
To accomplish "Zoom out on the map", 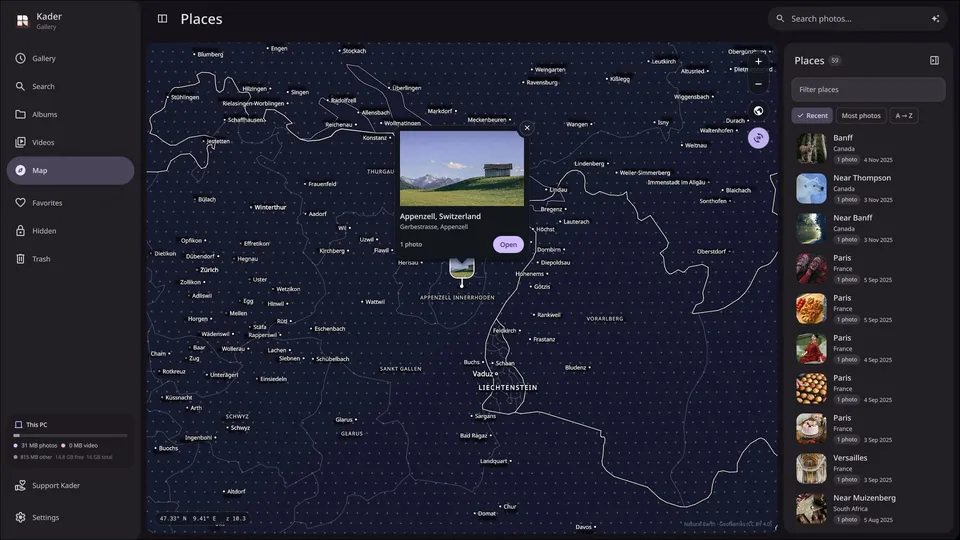I will pyautogui.click(x=758, y=84).
